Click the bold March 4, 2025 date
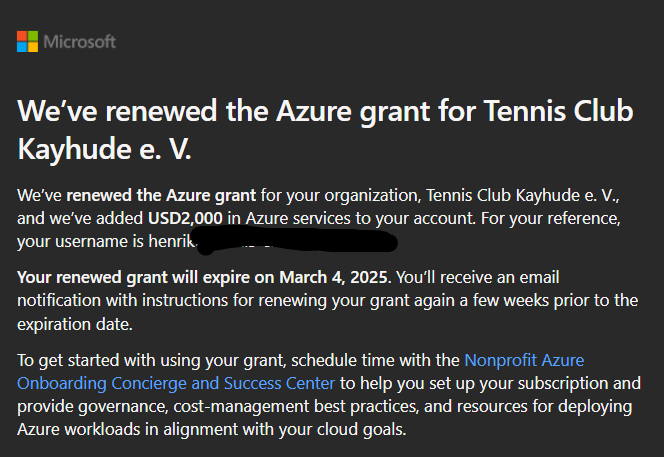This screenshot has height=457, width=664. tap(334, 278)
